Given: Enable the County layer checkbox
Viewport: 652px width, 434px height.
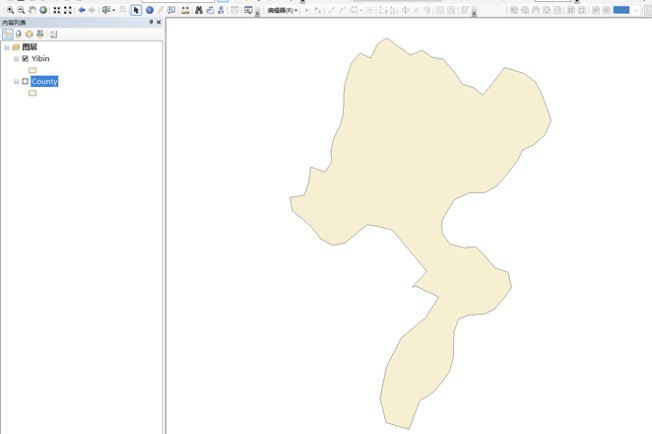Looking at the screenshot, I should [x=25, y=82].
